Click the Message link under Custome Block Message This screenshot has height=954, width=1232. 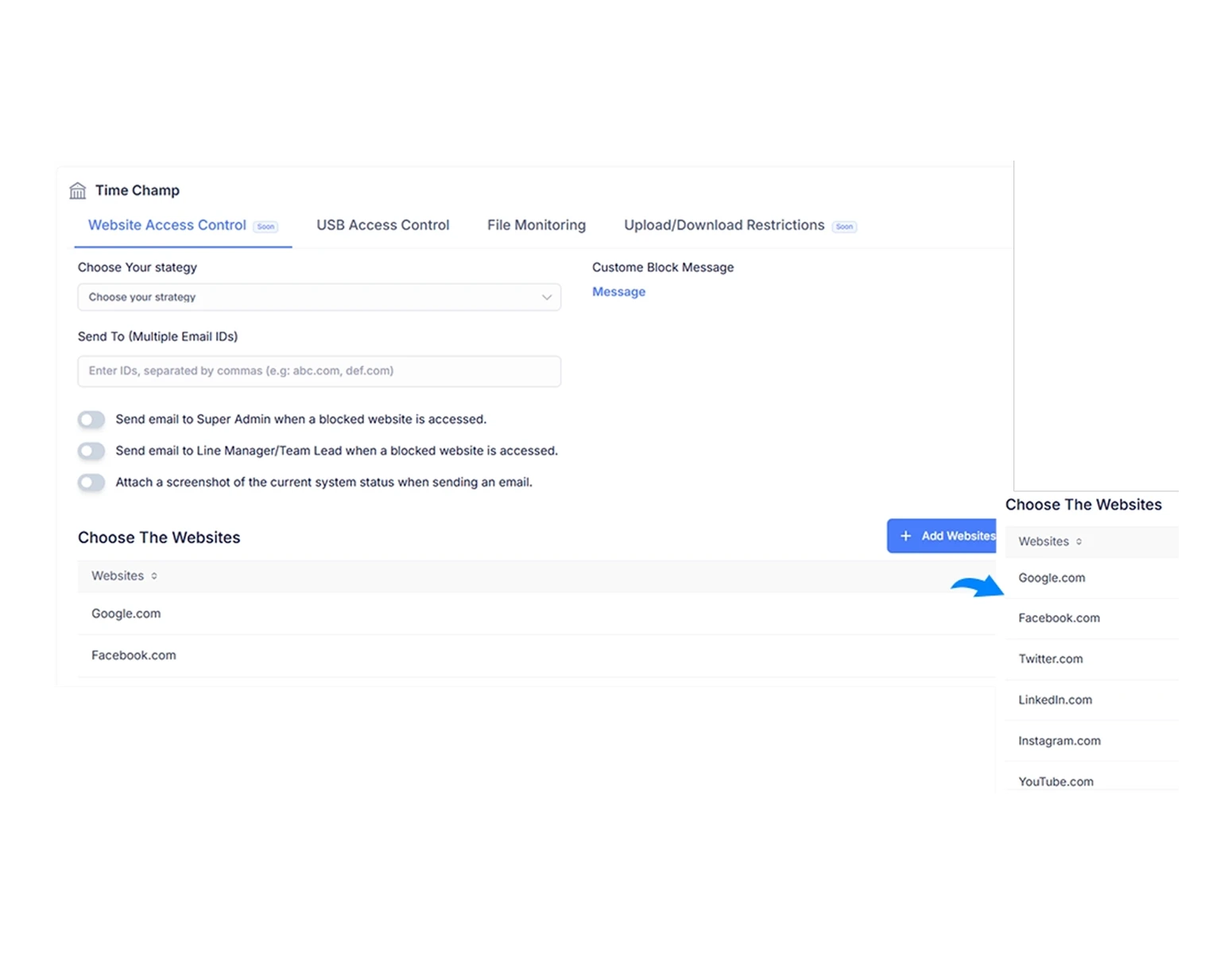click(618, 292)
